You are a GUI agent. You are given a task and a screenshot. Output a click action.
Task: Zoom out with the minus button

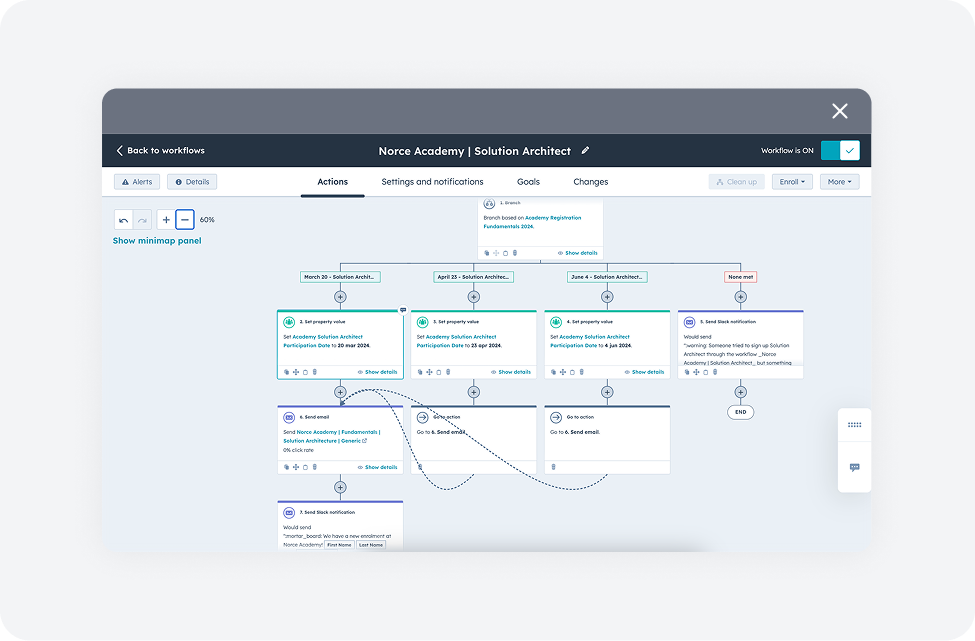pos(185,220)
